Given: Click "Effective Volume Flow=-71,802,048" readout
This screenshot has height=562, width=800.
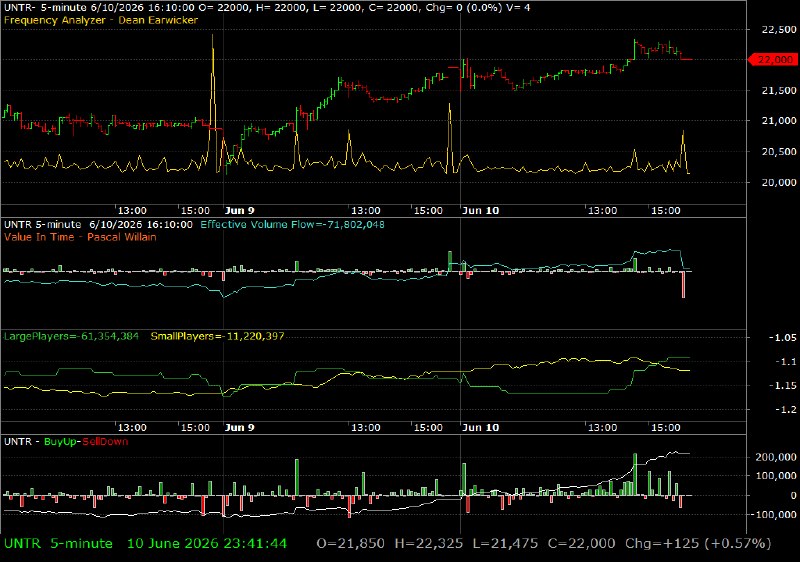Looking at the screenshot, I should [292, 225].
